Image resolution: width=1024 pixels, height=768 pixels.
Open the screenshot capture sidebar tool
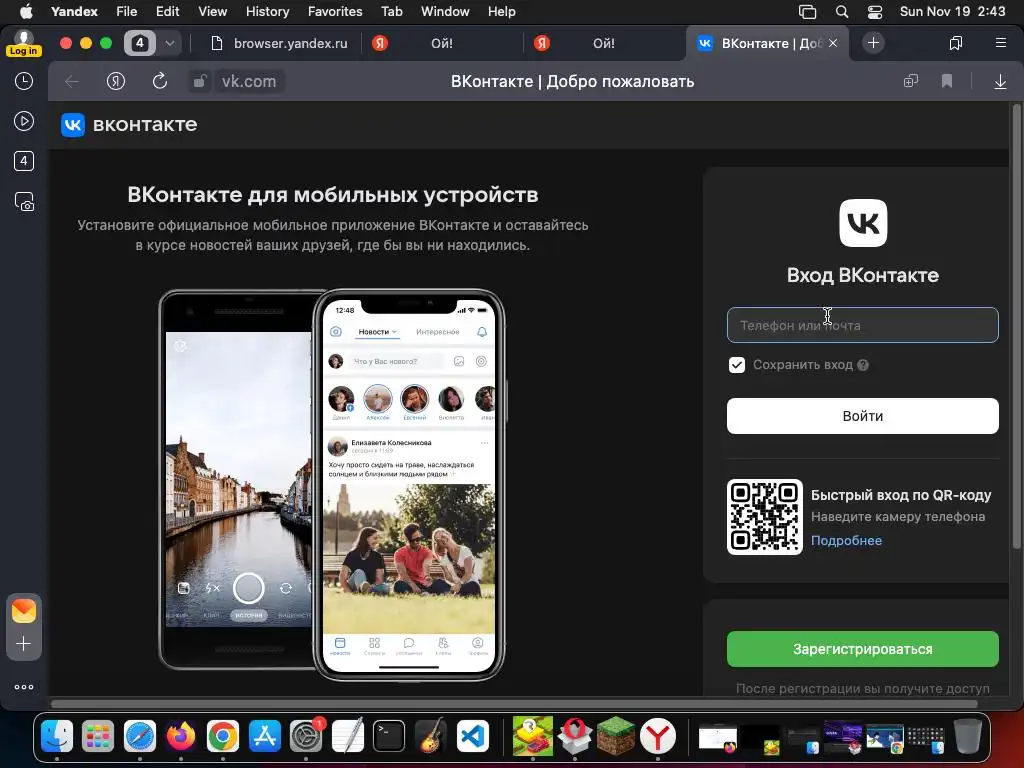[x=24, y=201]
